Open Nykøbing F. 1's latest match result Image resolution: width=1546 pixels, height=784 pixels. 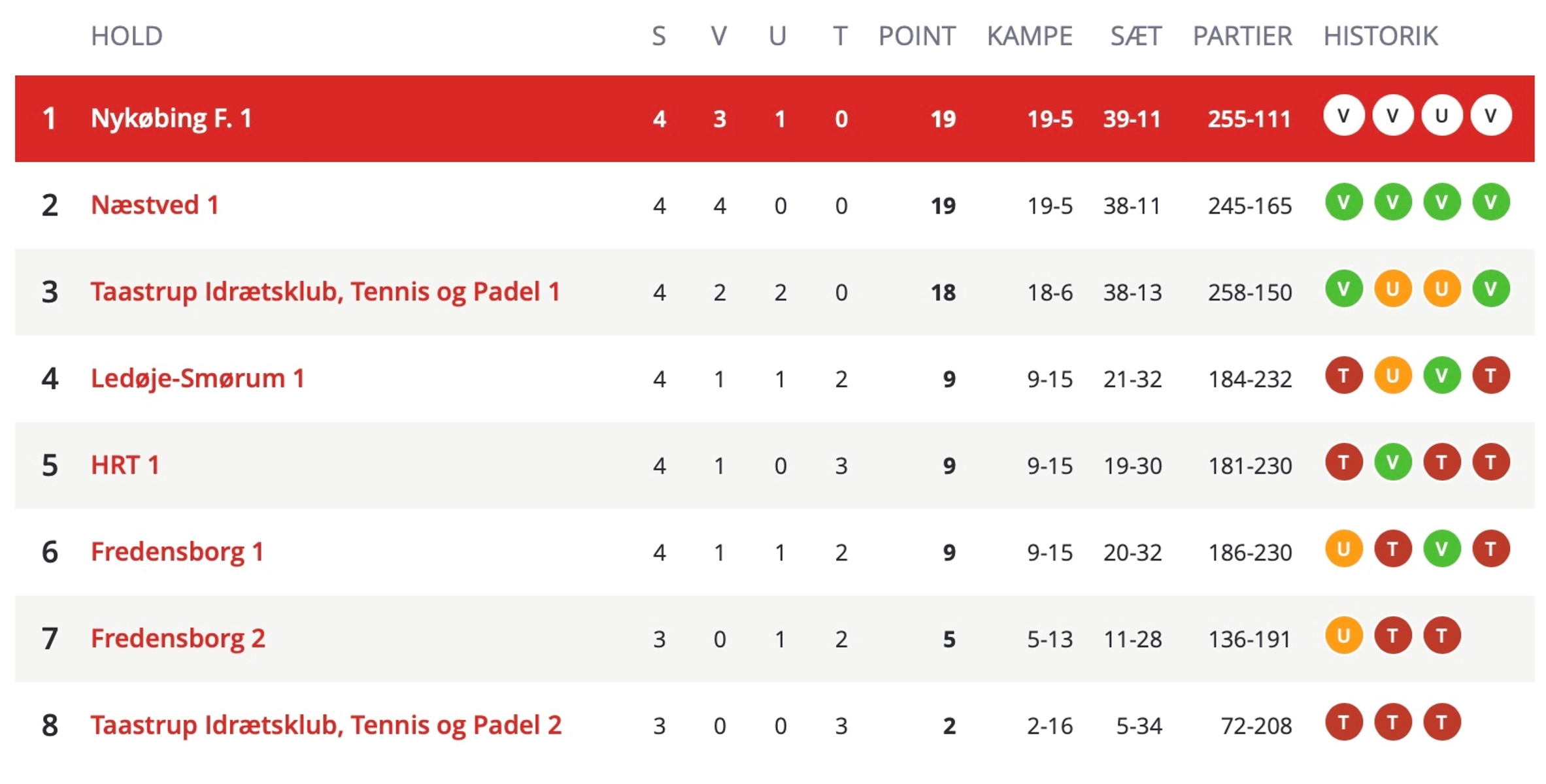click(x=1490, y=116)
